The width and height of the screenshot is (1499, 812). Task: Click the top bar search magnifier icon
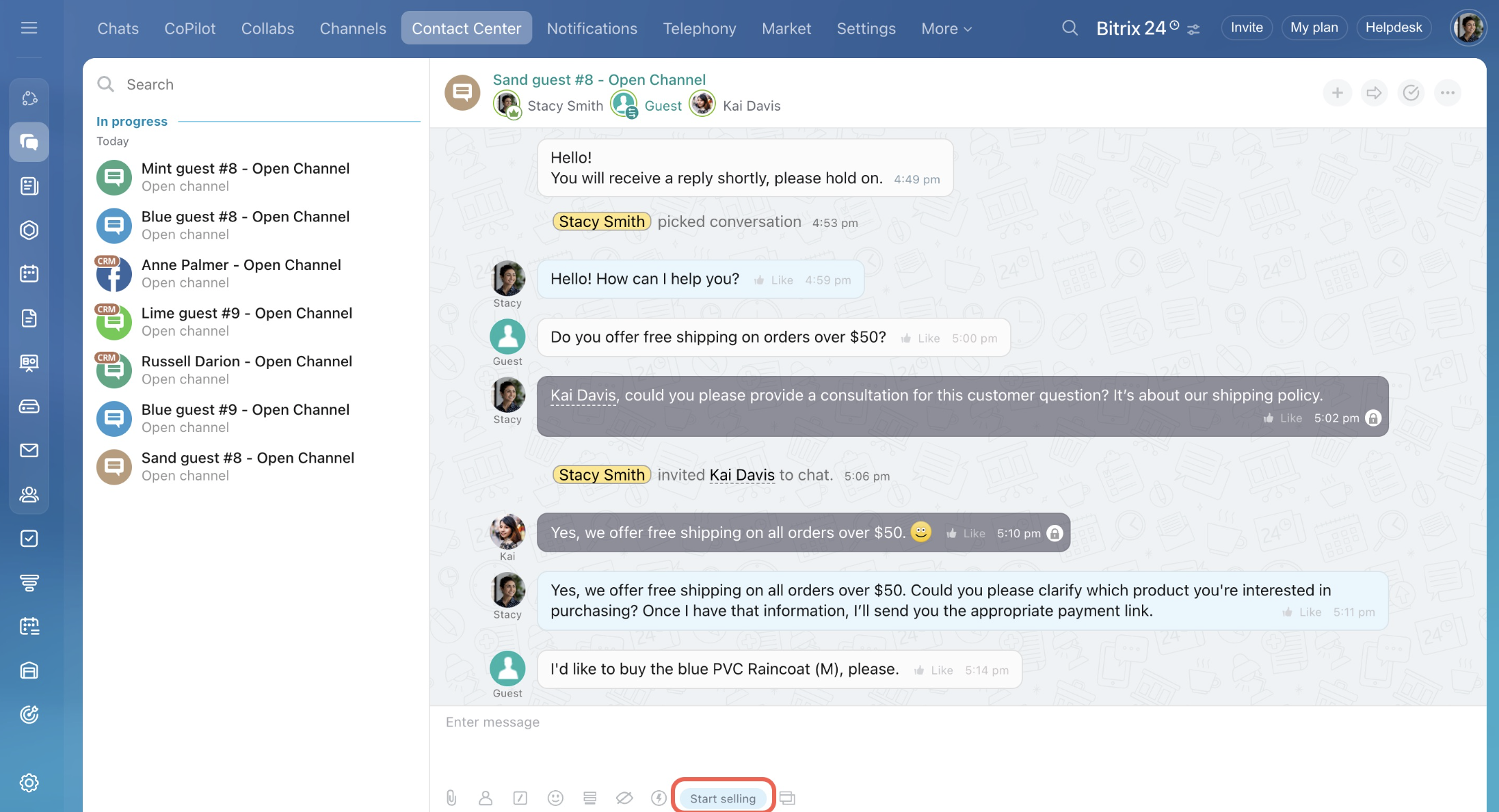pos(1070,28)
